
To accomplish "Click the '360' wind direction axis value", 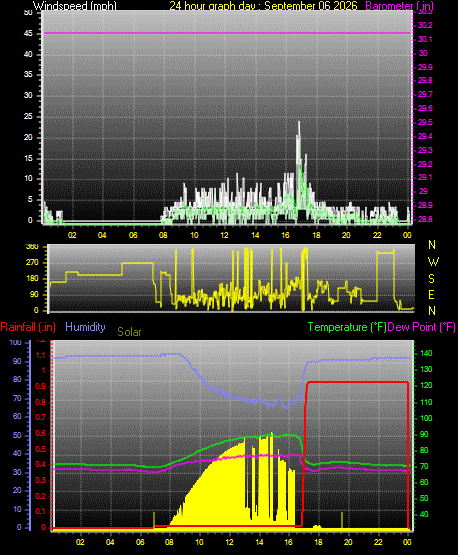I will (x=32, y=247).
